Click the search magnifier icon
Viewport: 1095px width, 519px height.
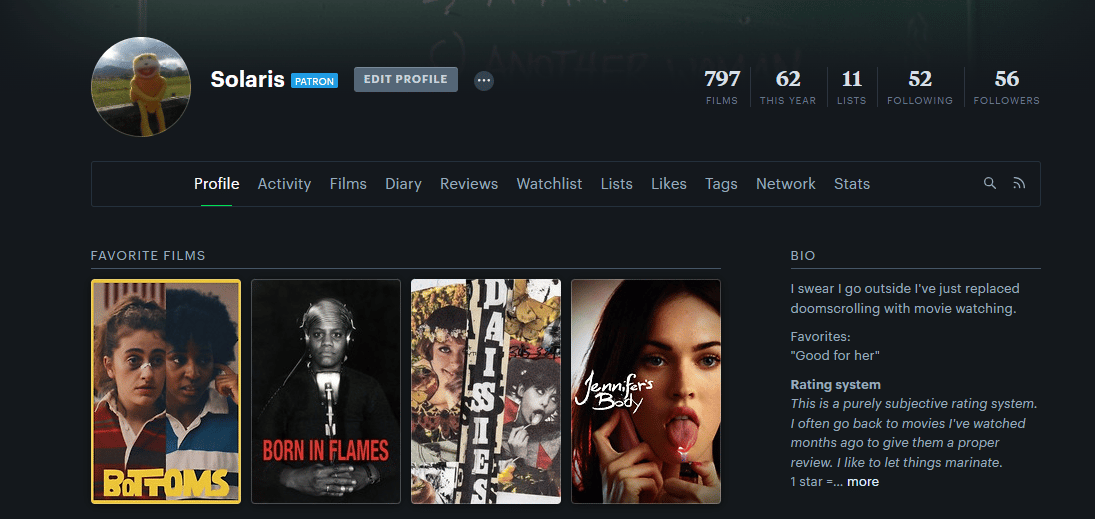tap(990, 183)
